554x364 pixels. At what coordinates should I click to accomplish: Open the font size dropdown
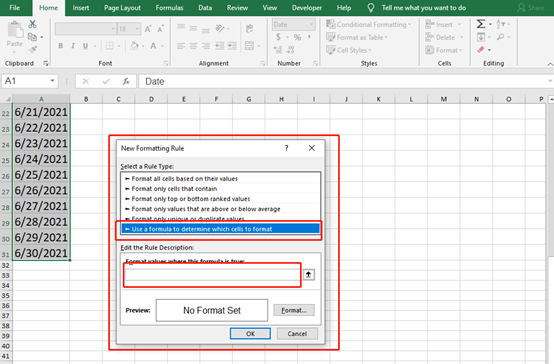click(x=137, y=29)
